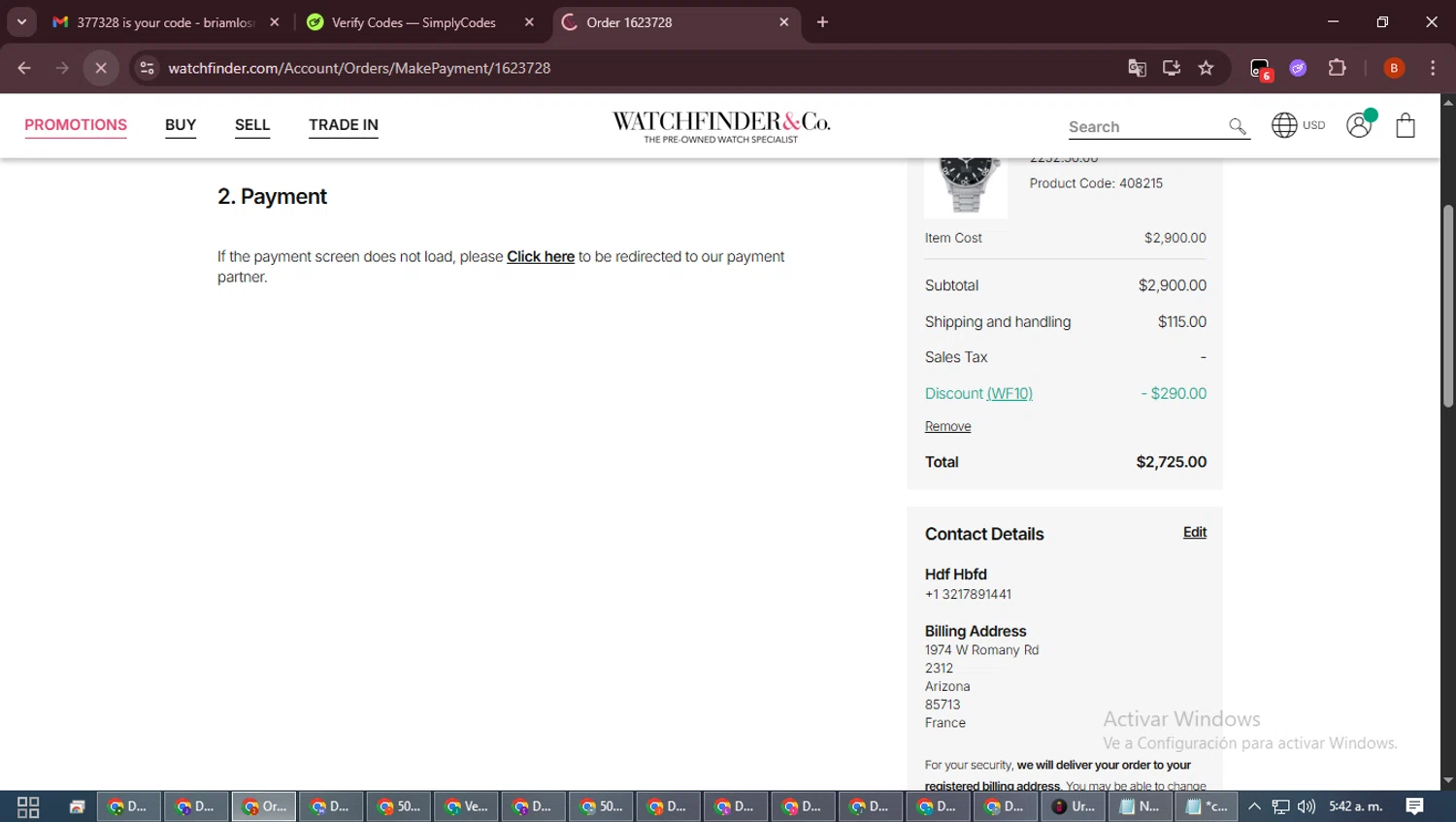
Task: Close the Order 1623728 tab
Action: (x=784, y=22)
